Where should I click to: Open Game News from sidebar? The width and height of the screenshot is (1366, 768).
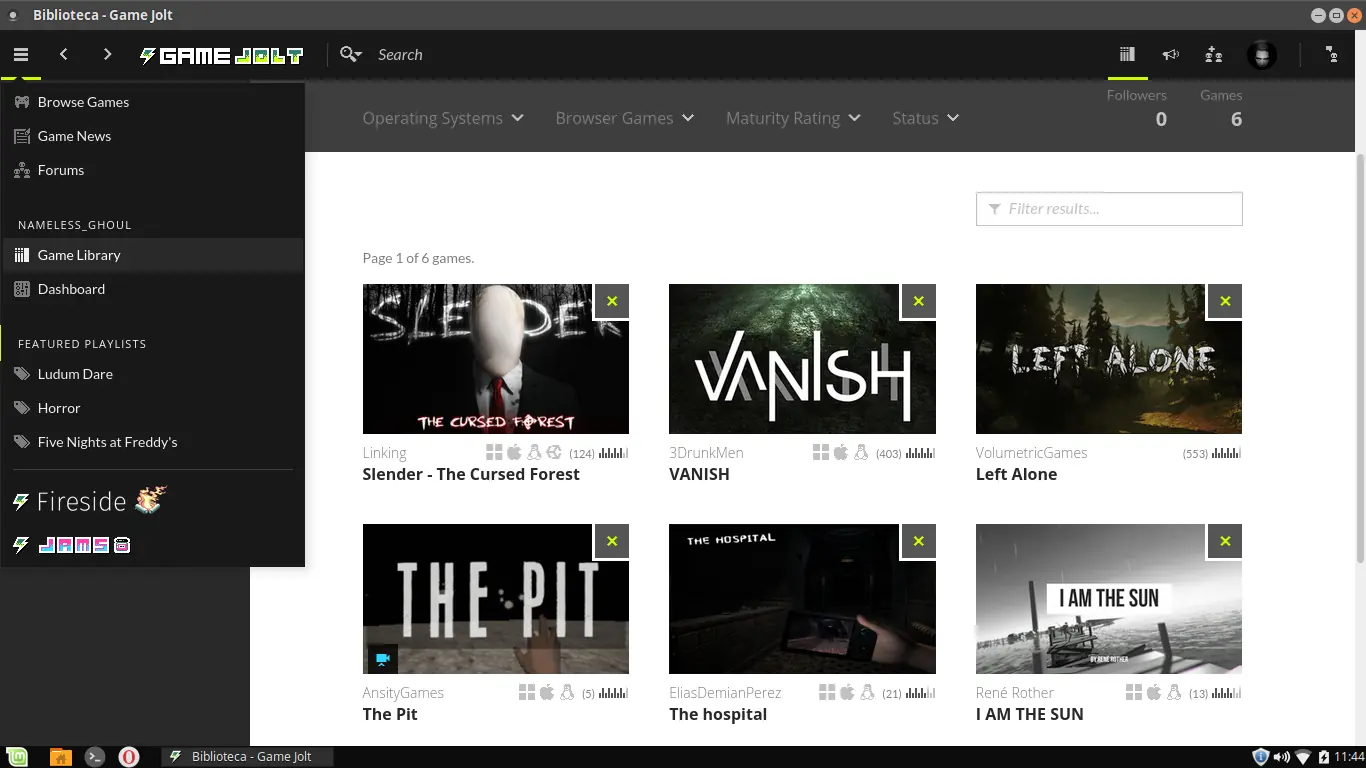pyautogui.click(x=152, y=136)
